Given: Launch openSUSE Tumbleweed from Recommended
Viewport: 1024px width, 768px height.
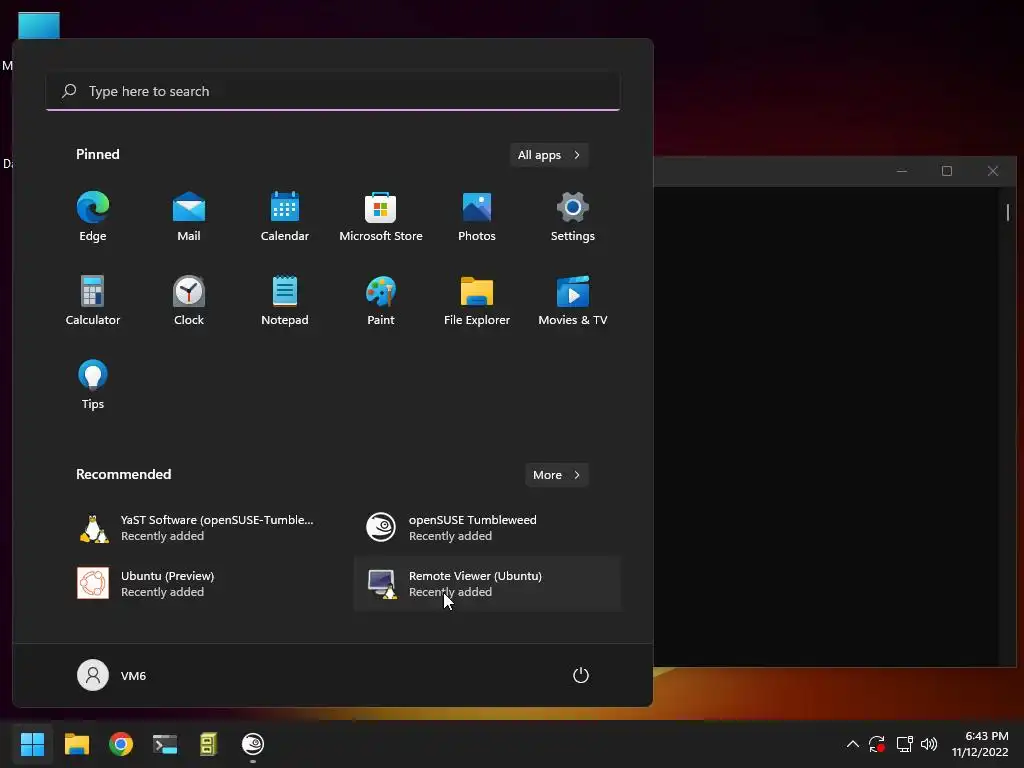Looking at the screenshot, I should coord(487,528).
